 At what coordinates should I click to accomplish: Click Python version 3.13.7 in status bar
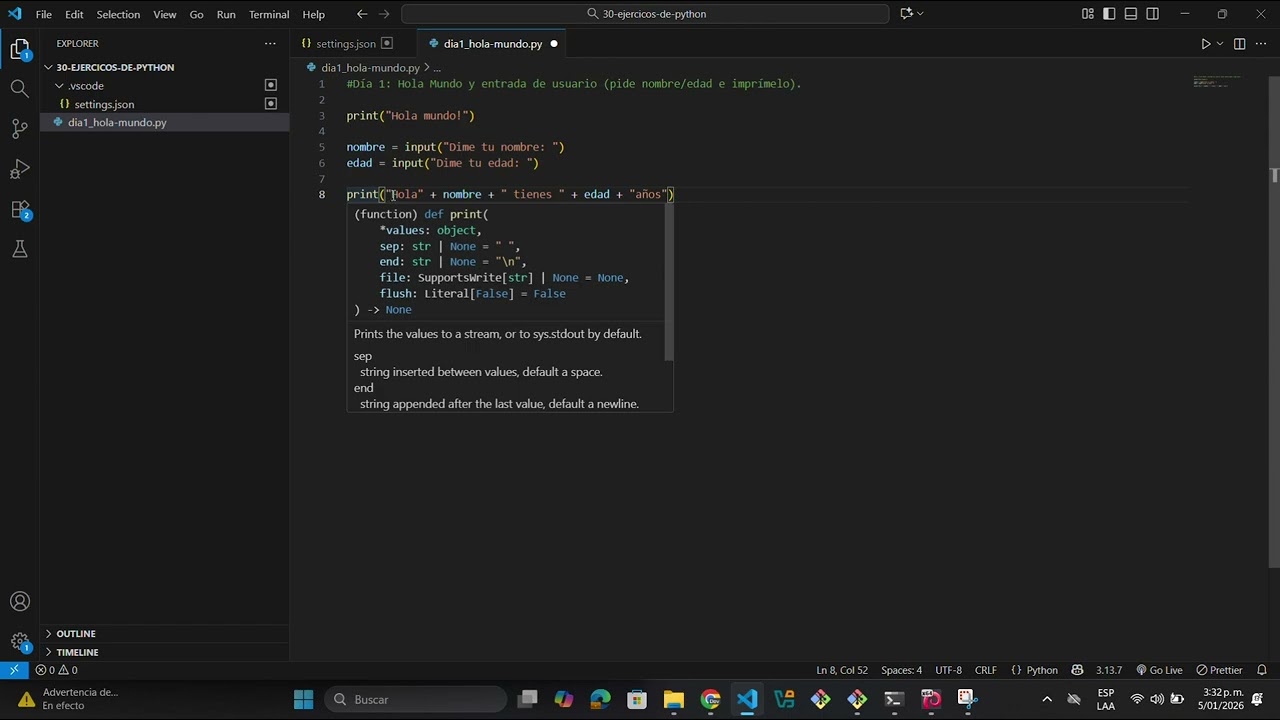point(1108,670)
